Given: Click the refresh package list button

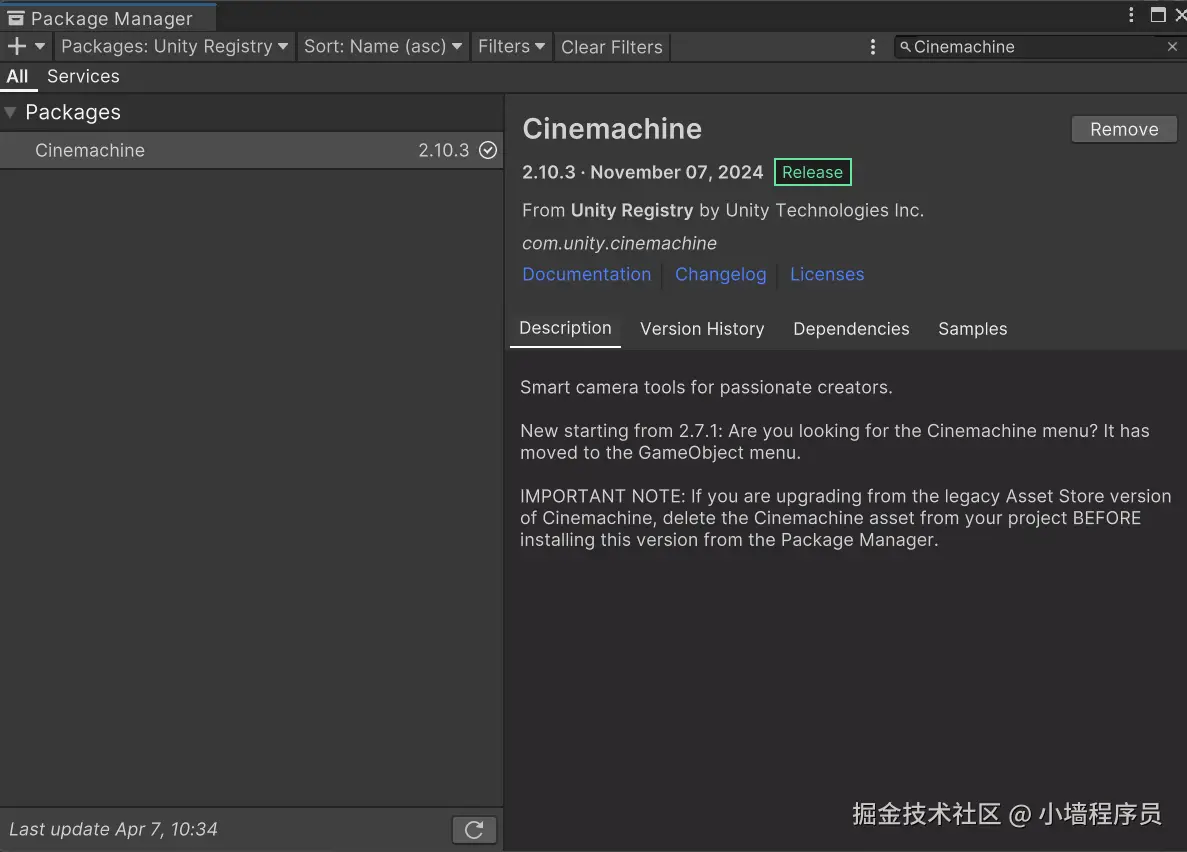Looking at the screenshot, I should point(474,830).
